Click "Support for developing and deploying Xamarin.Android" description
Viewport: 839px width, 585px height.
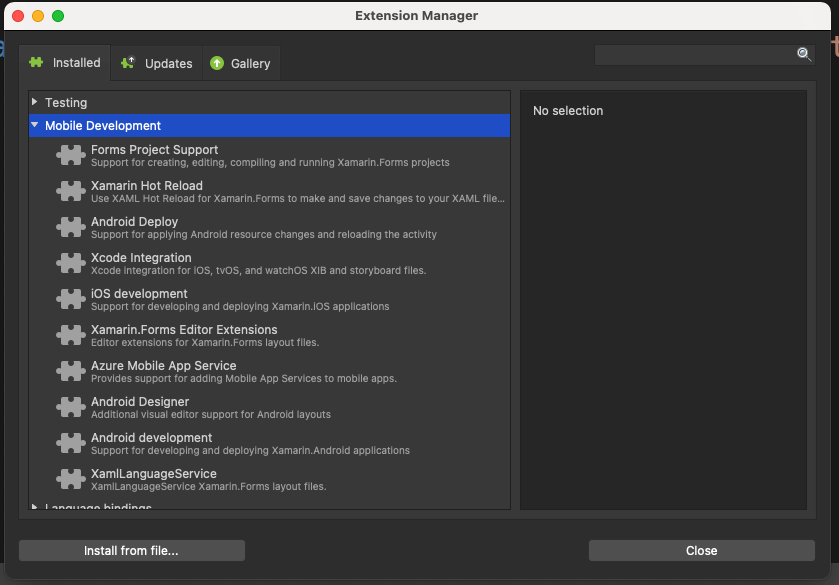point(250,450)
